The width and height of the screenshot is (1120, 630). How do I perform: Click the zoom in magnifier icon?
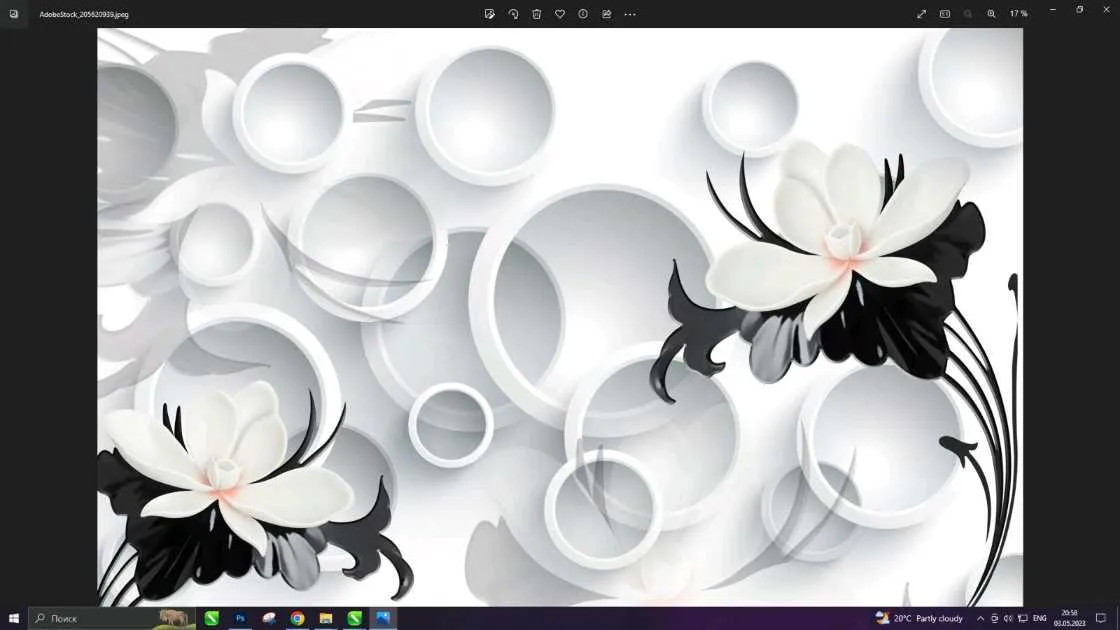click(x=991, y=14)
